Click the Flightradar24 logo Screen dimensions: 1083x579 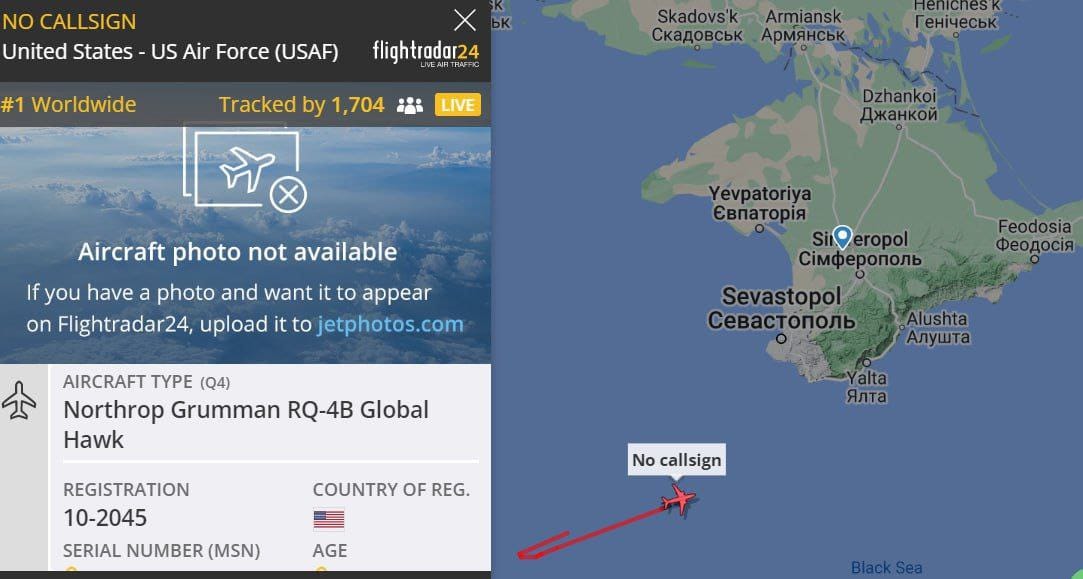425,53
